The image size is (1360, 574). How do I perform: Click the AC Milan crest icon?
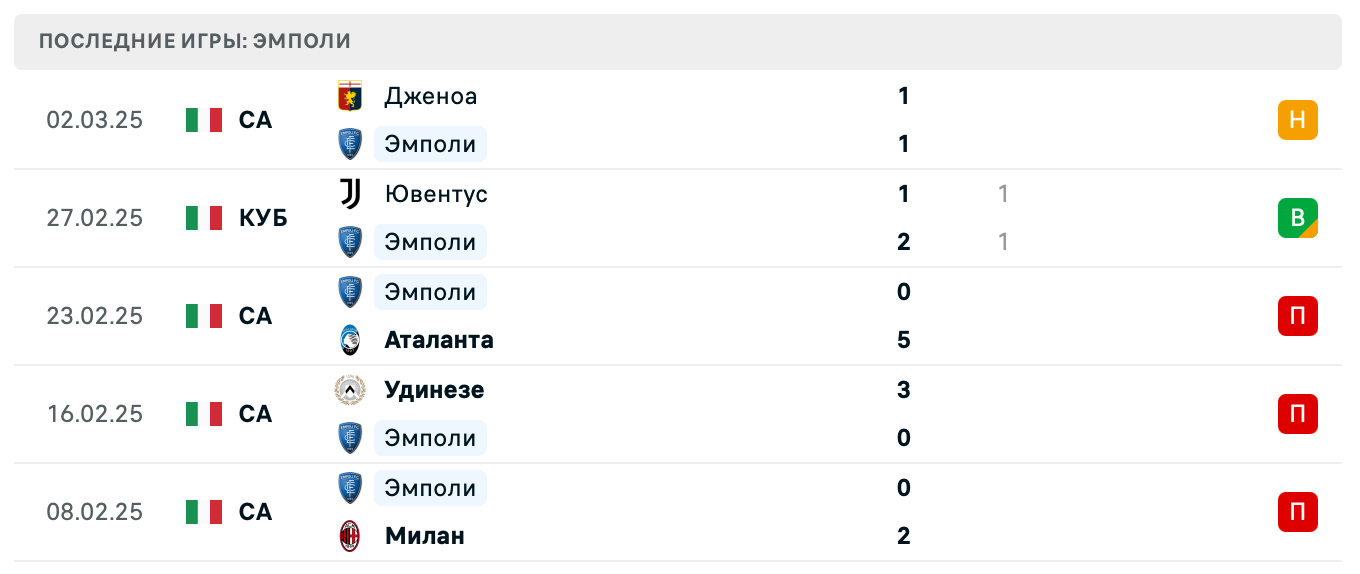[349, 536]
